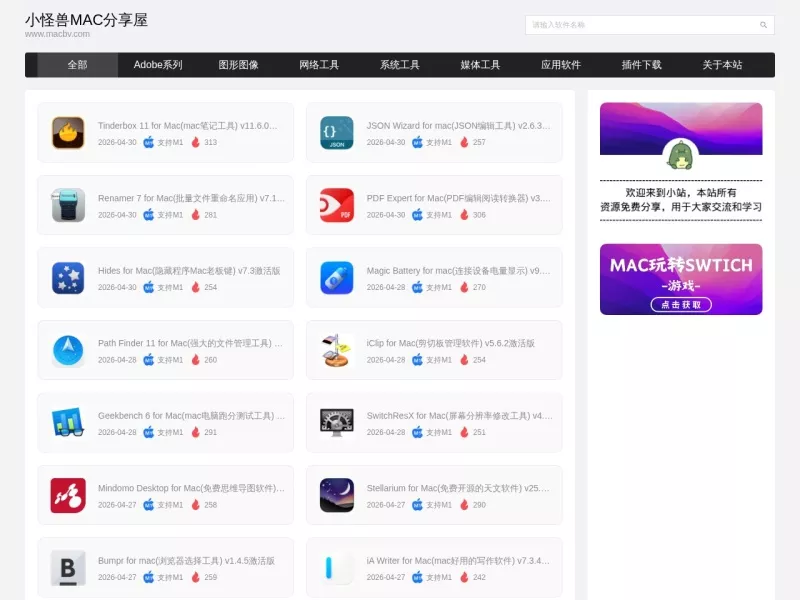
Task: Click the green monster avatar
Action: [x=681, y=155]
